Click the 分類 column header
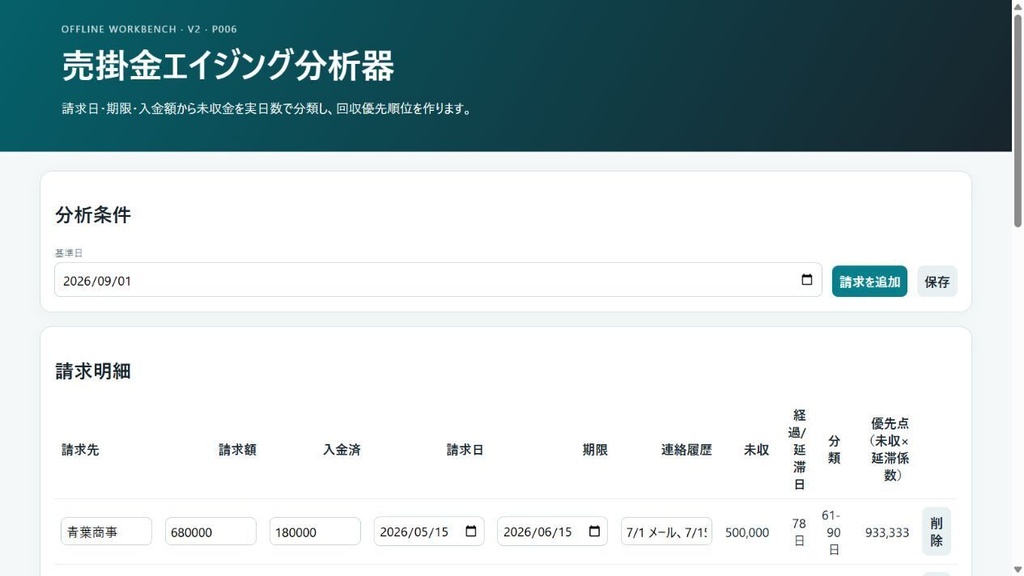This screenshot has width=1024, height=576. click(834, 450)
